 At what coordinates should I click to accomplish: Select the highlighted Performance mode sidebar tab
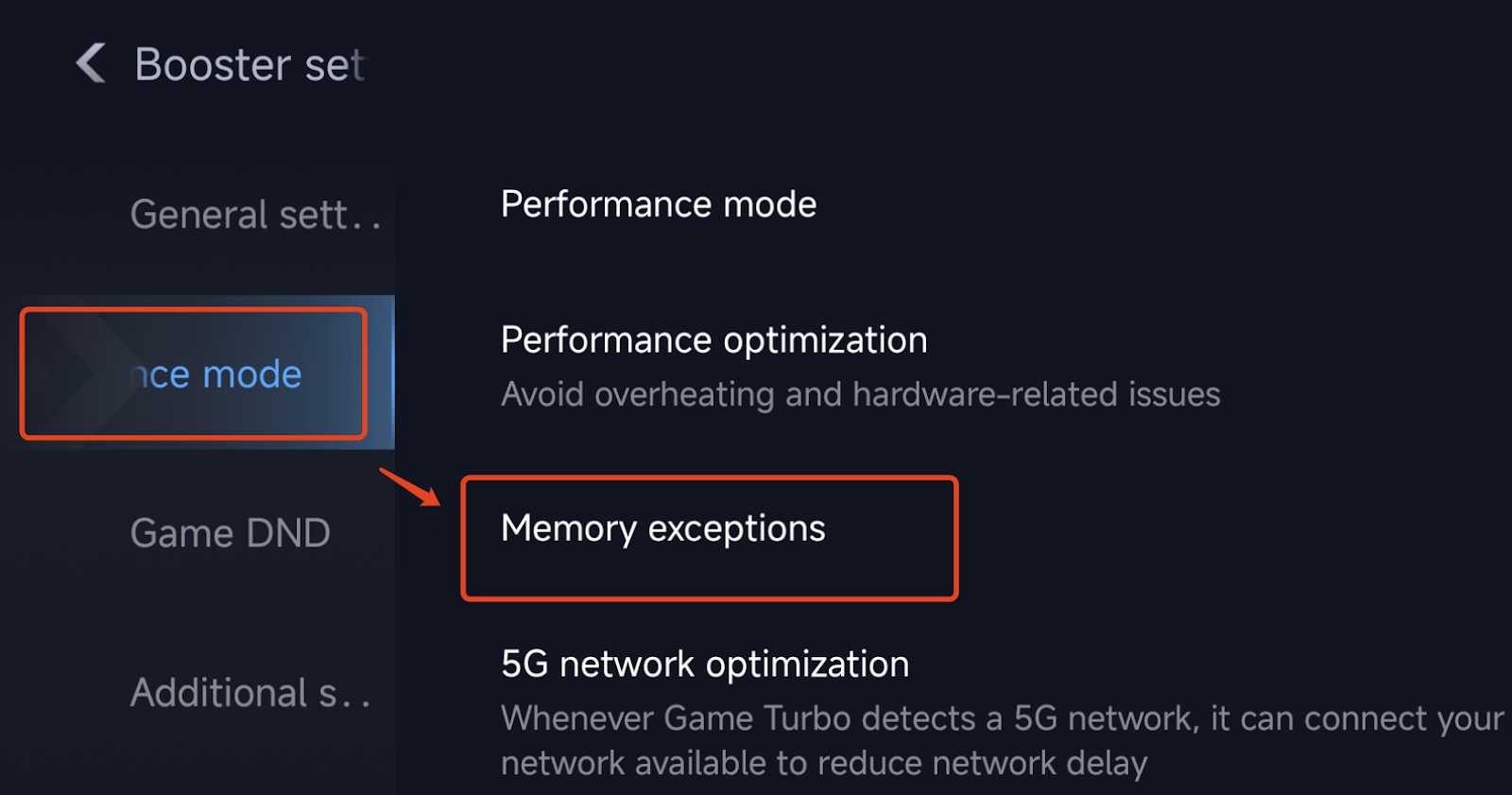(215, 374)
